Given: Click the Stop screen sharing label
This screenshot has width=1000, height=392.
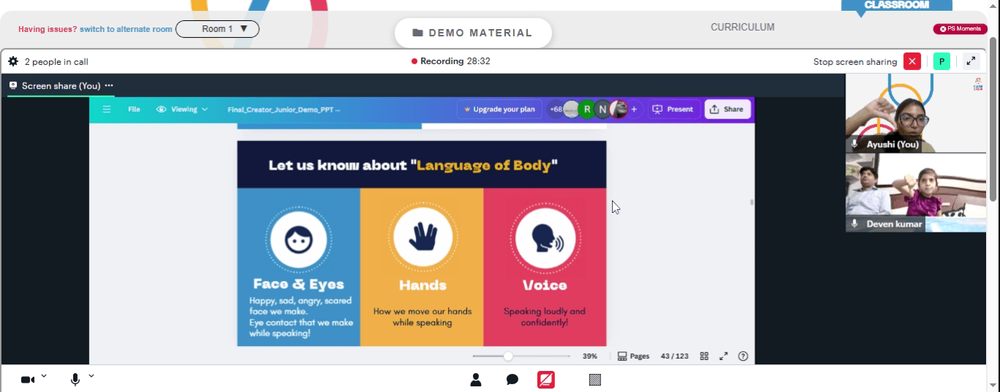Looking at the screenshot, I should tap(855, 62).
